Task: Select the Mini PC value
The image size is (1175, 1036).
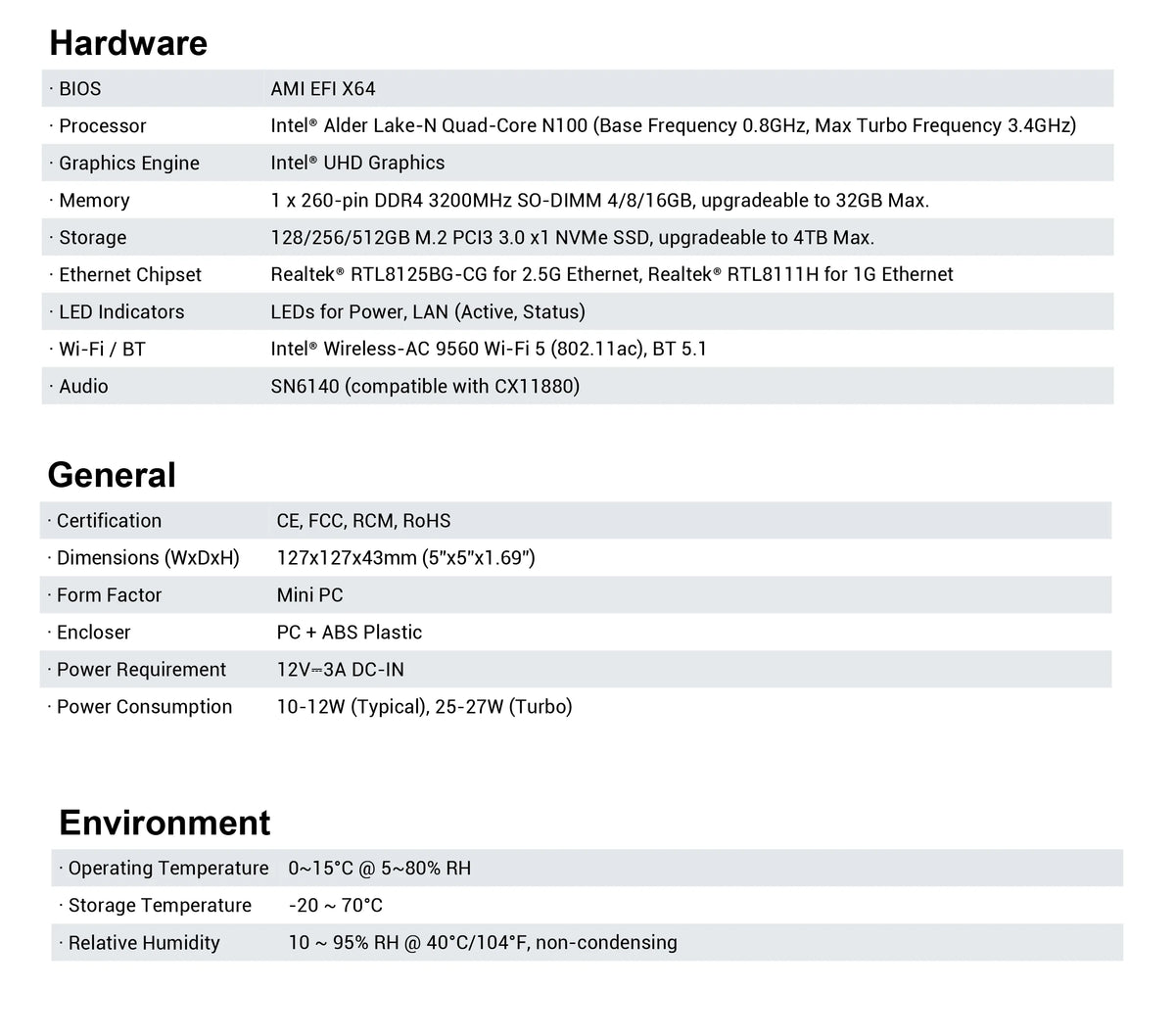Action: (310, 595)
